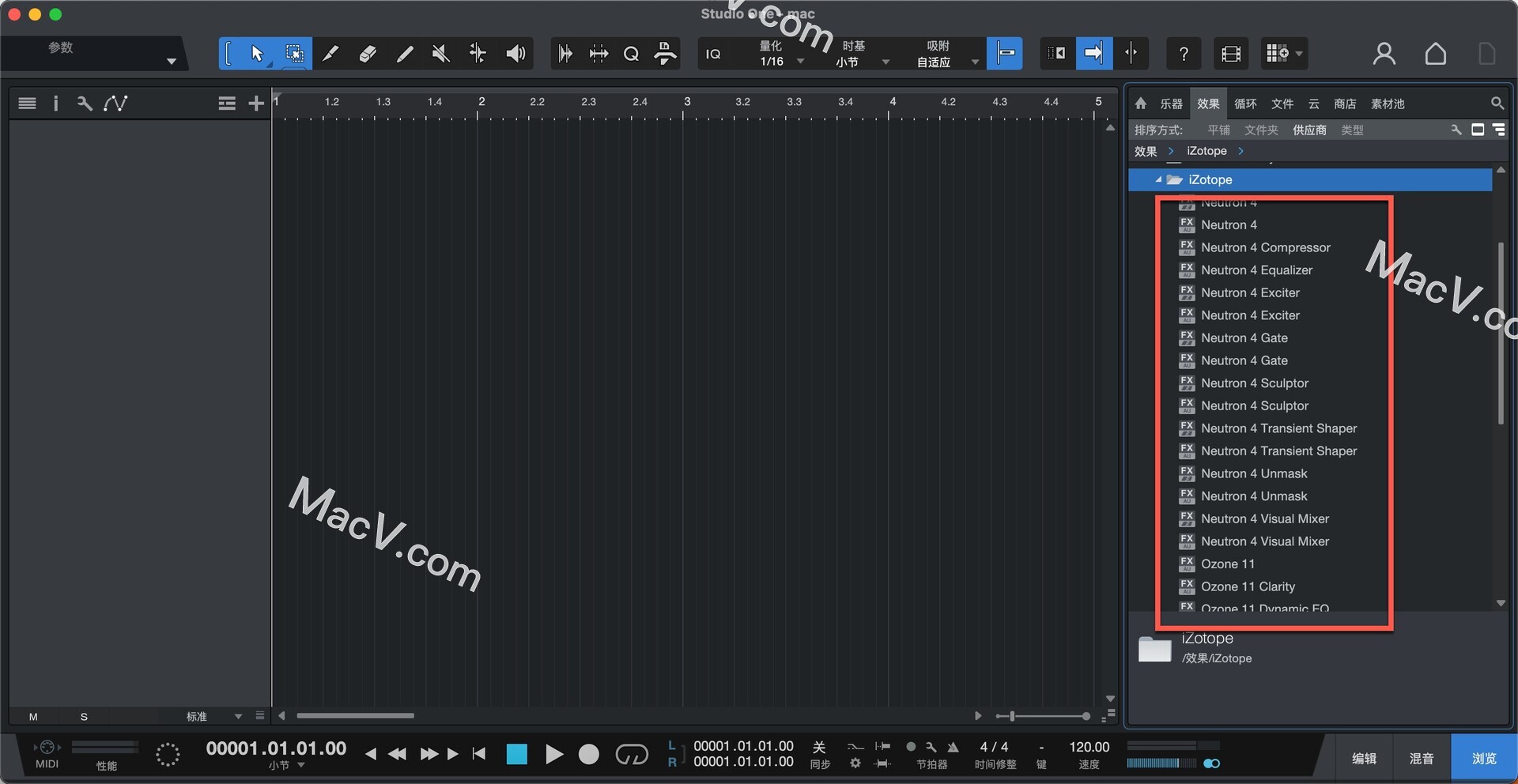Toggle the Loop button in transport

(x=632, y=754)
